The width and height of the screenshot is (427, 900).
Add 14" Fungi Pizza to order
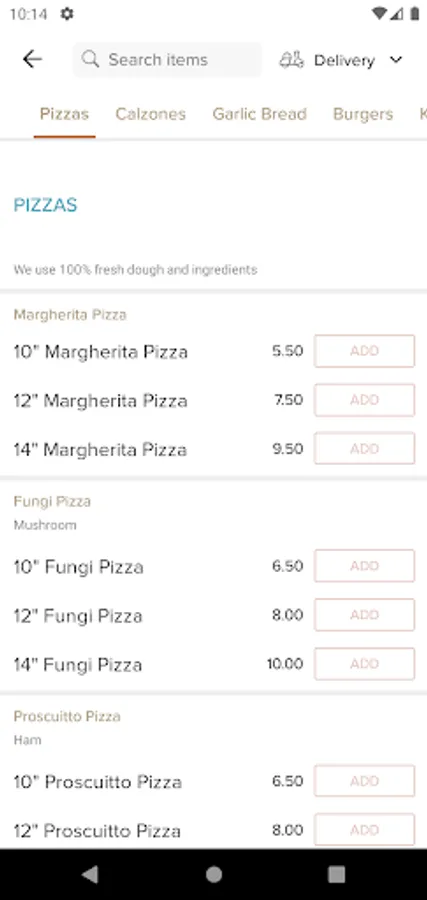click(x=364, y=664)
